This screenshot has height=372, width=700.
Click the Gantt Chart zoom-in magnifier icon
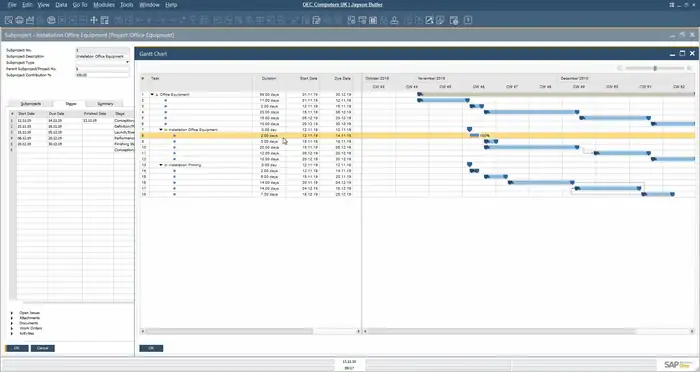click(x=690, y=68)
